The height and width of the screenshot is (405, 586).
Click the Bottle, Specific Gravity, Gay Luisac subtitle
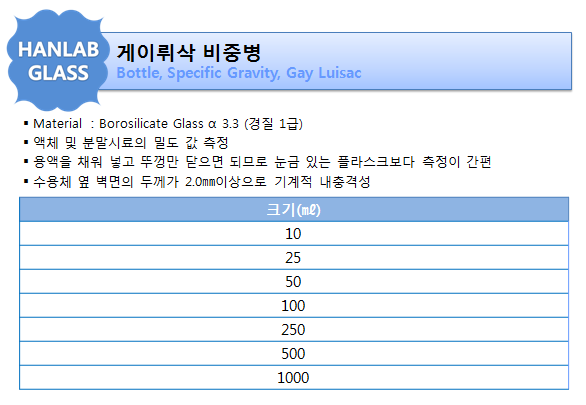tap(239, 73)
